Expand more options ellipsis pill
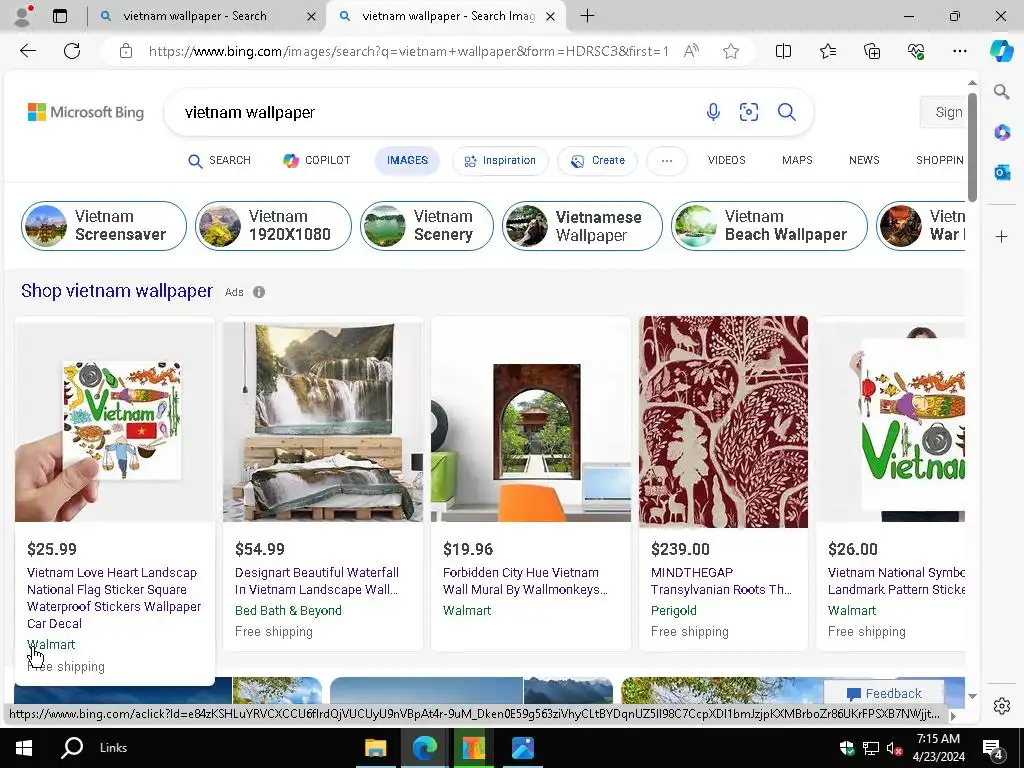 click(x=666, y=161)
